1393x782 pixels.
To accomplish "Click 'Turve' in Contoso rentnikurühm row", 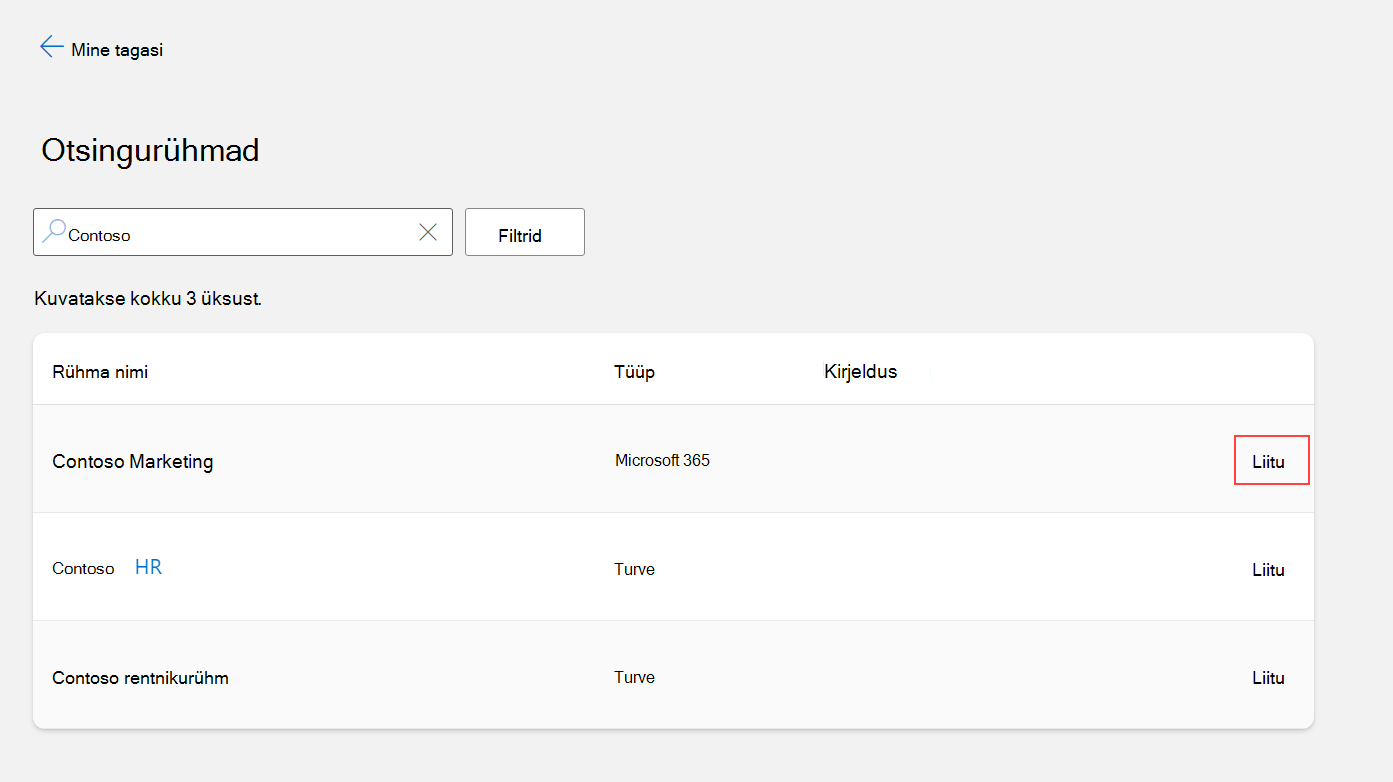I will click(634, 678).
